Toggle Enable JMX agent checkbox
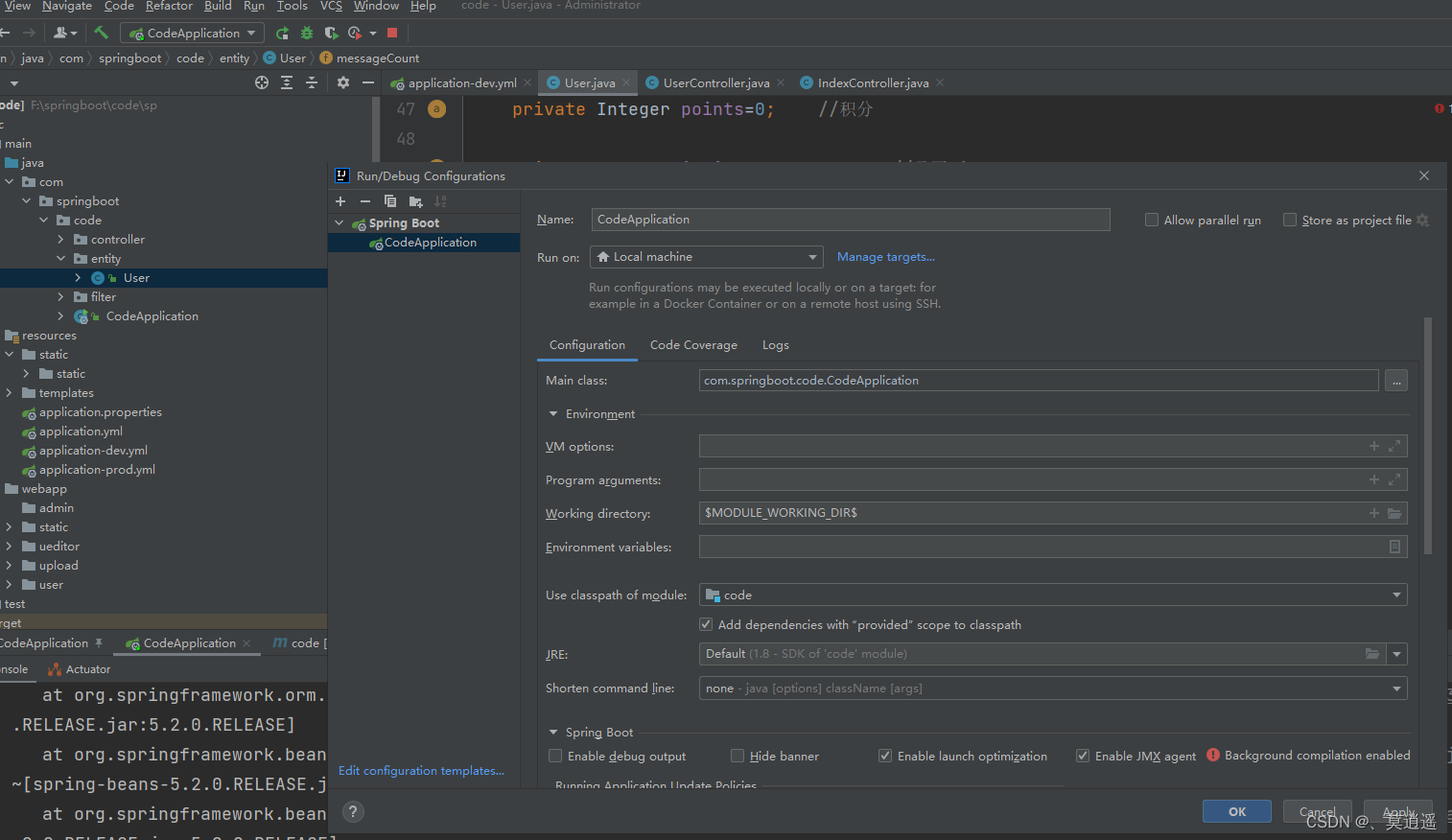The image size is (1452, 840). [1083, 756]
